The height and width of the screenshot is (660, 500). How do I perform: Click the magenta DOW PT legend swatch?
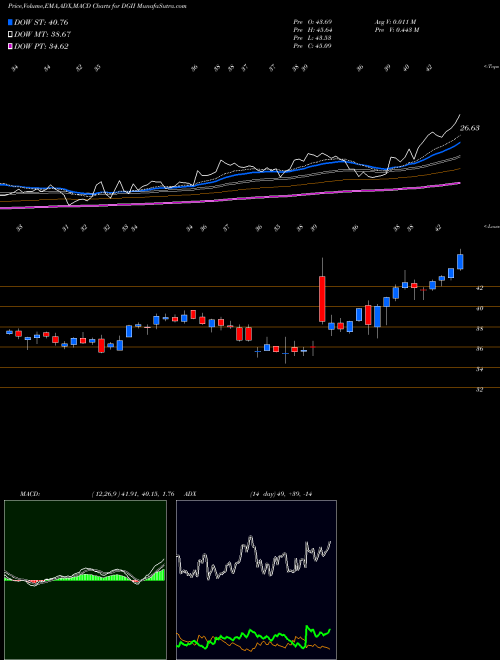[x=11, y=47]
